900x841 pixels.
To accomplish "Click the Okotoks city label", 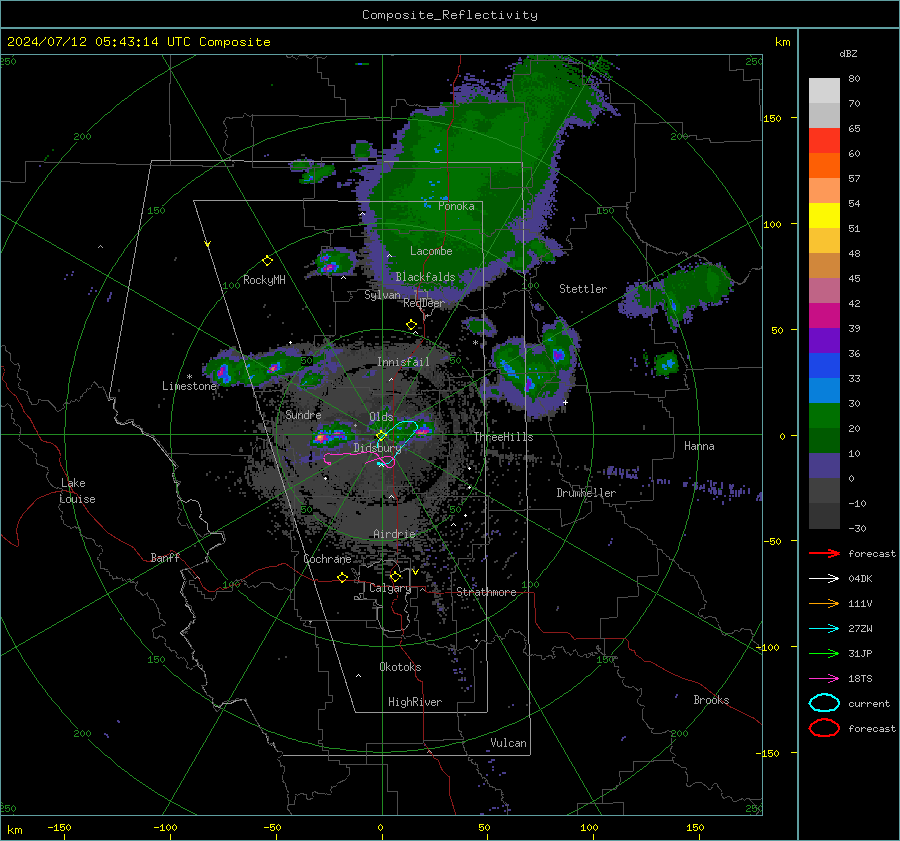I will tap(400, 667).
